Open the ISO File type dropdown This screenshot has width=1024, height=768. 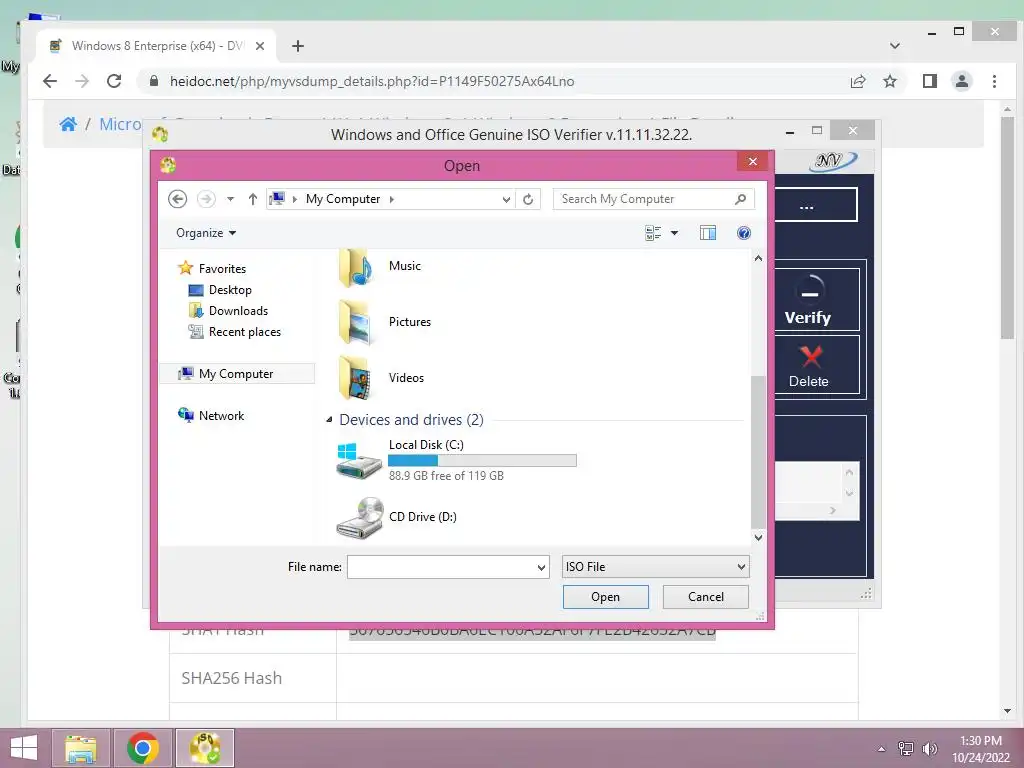point(656,567)
